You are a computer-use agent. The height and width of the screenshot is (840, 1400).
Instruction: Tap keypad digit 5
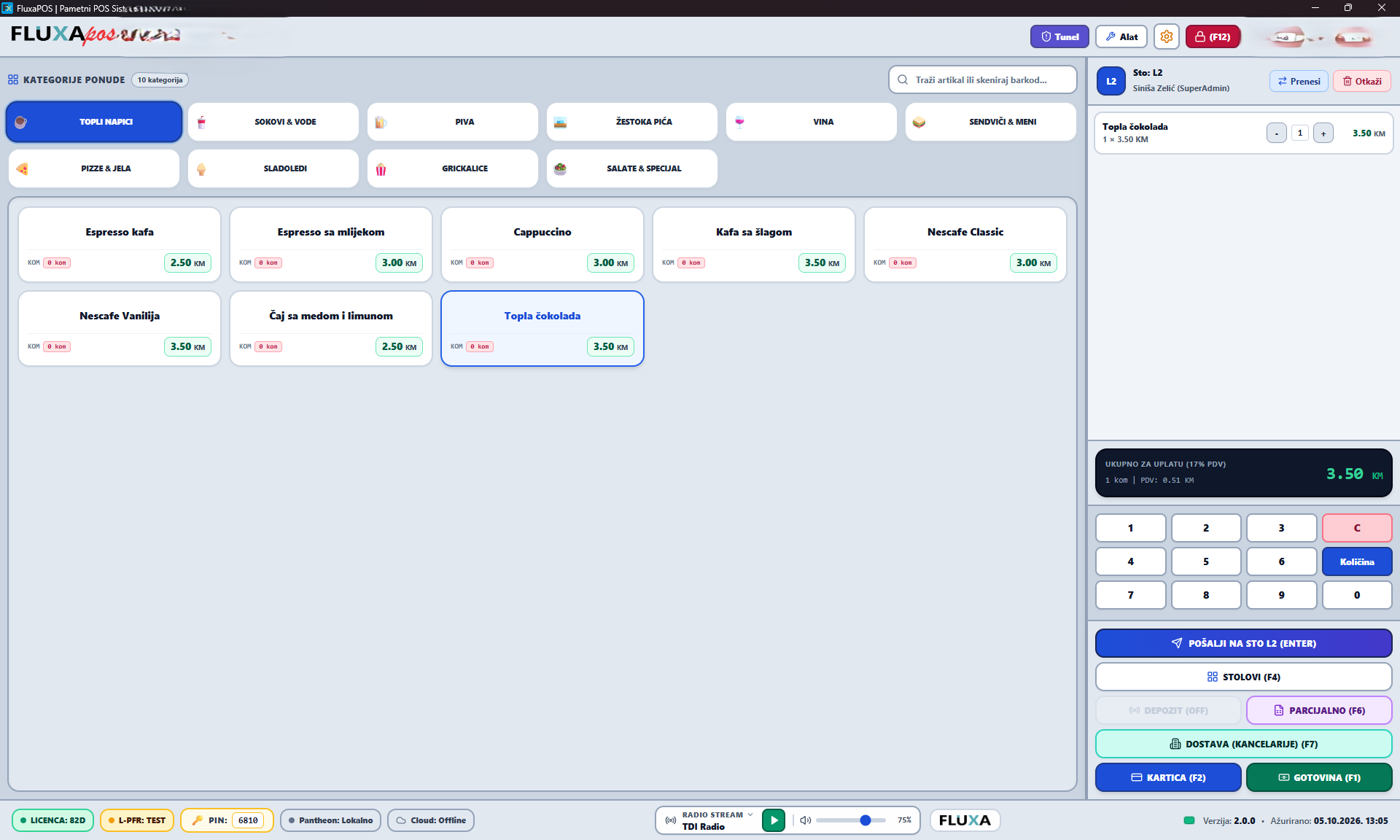[1206, 561]
